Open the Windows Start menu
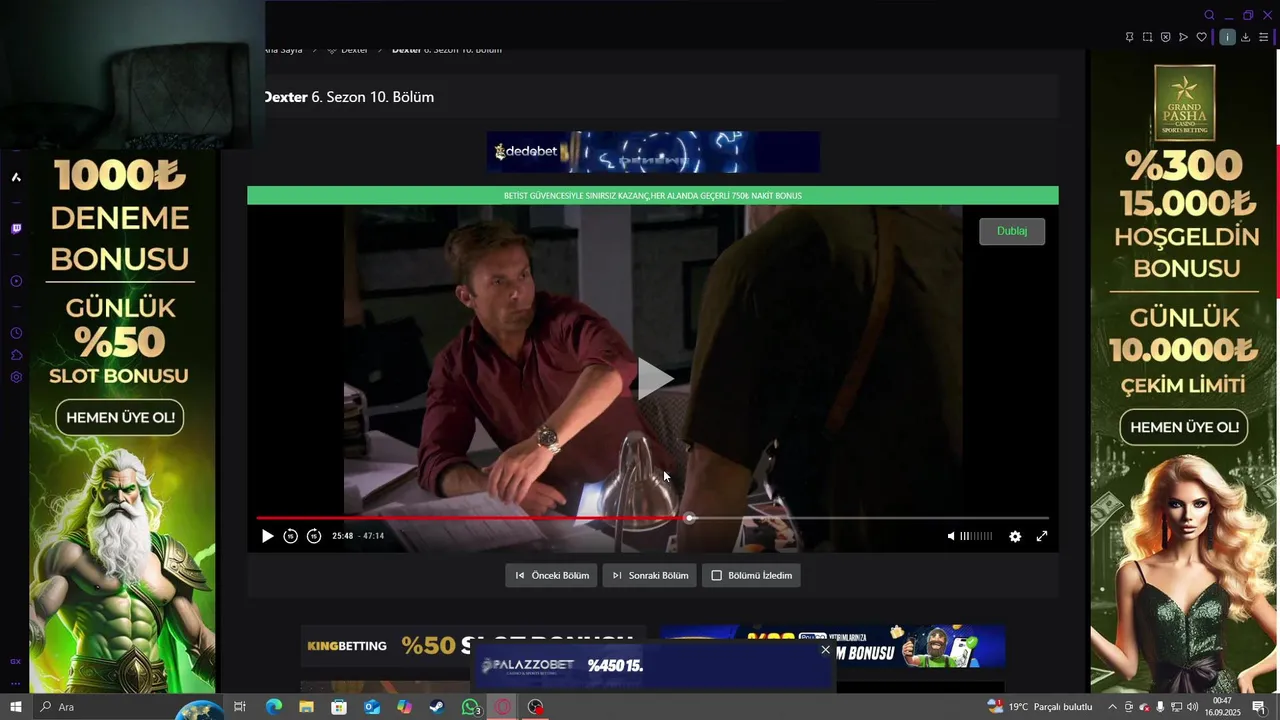This screenshot has width=1280, height=720. 16,707
